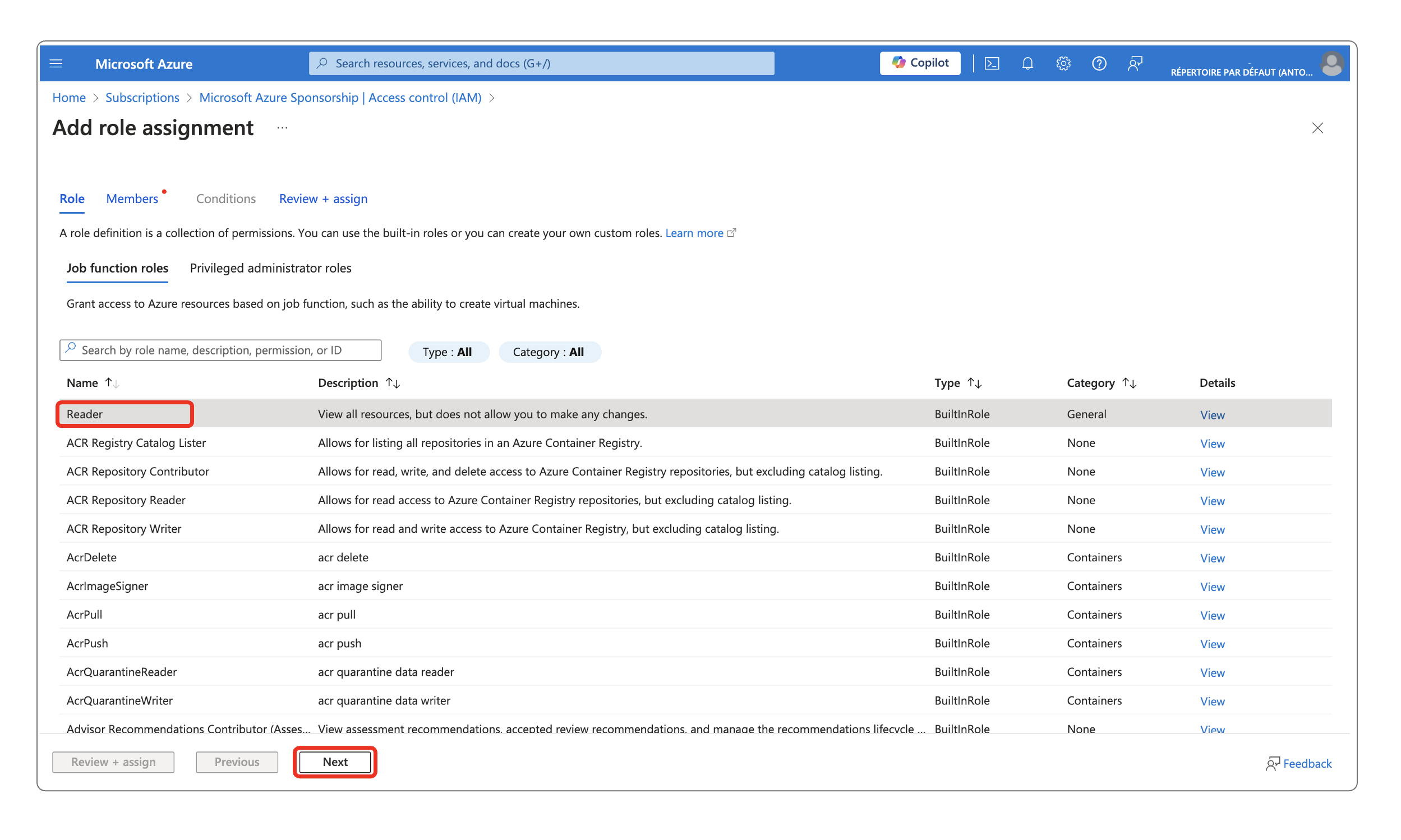Select ACR Repository Writer role
This screenshot has width=1401, height=840.
tap(695, 528)
